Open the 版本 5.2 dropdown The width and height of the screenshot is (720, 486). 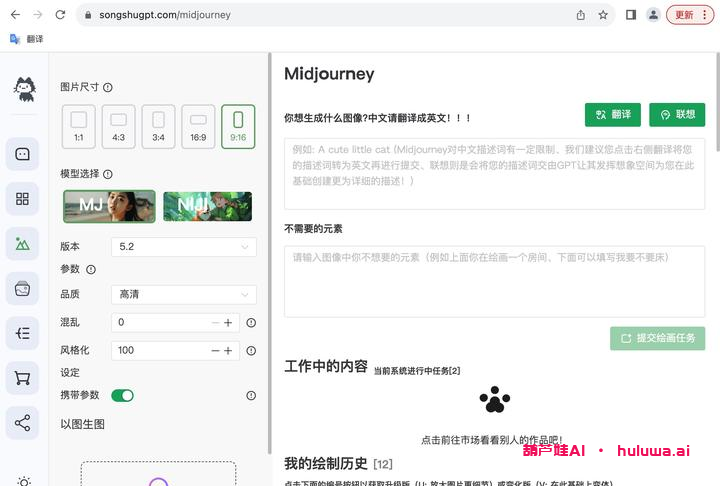coord(184,246)
